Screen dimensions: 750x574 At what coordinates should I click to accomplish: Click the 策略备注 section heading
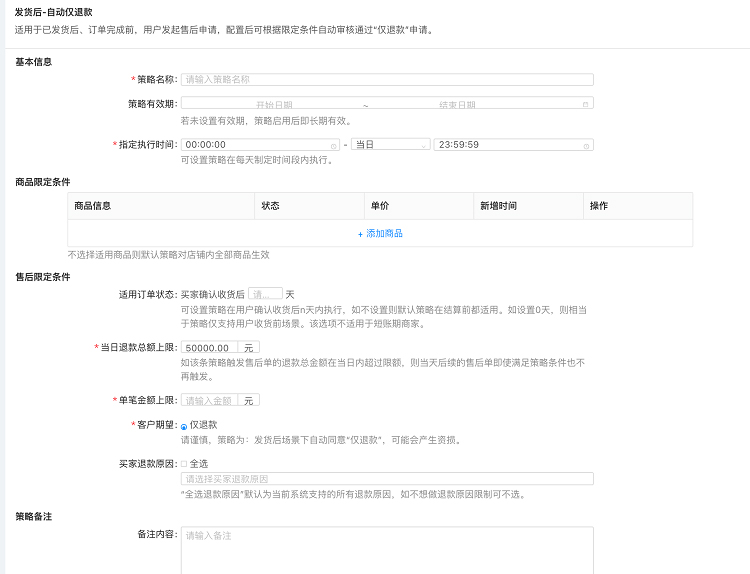33,516
